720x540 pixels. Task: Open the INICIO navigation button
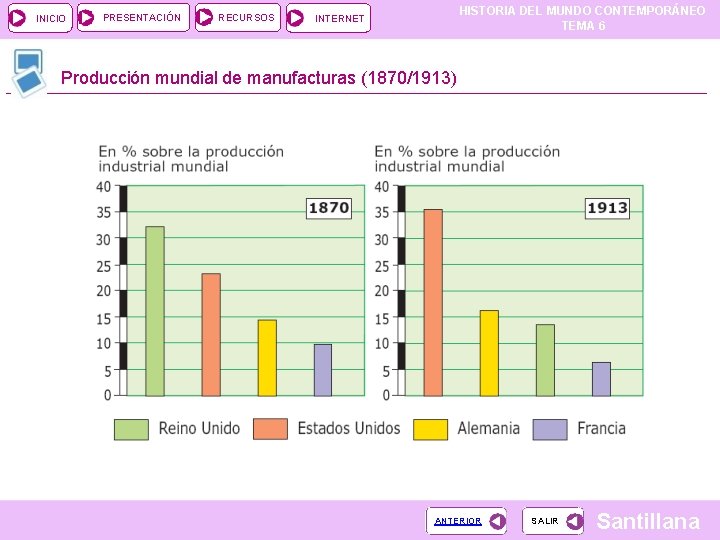[x=40, y=18]
